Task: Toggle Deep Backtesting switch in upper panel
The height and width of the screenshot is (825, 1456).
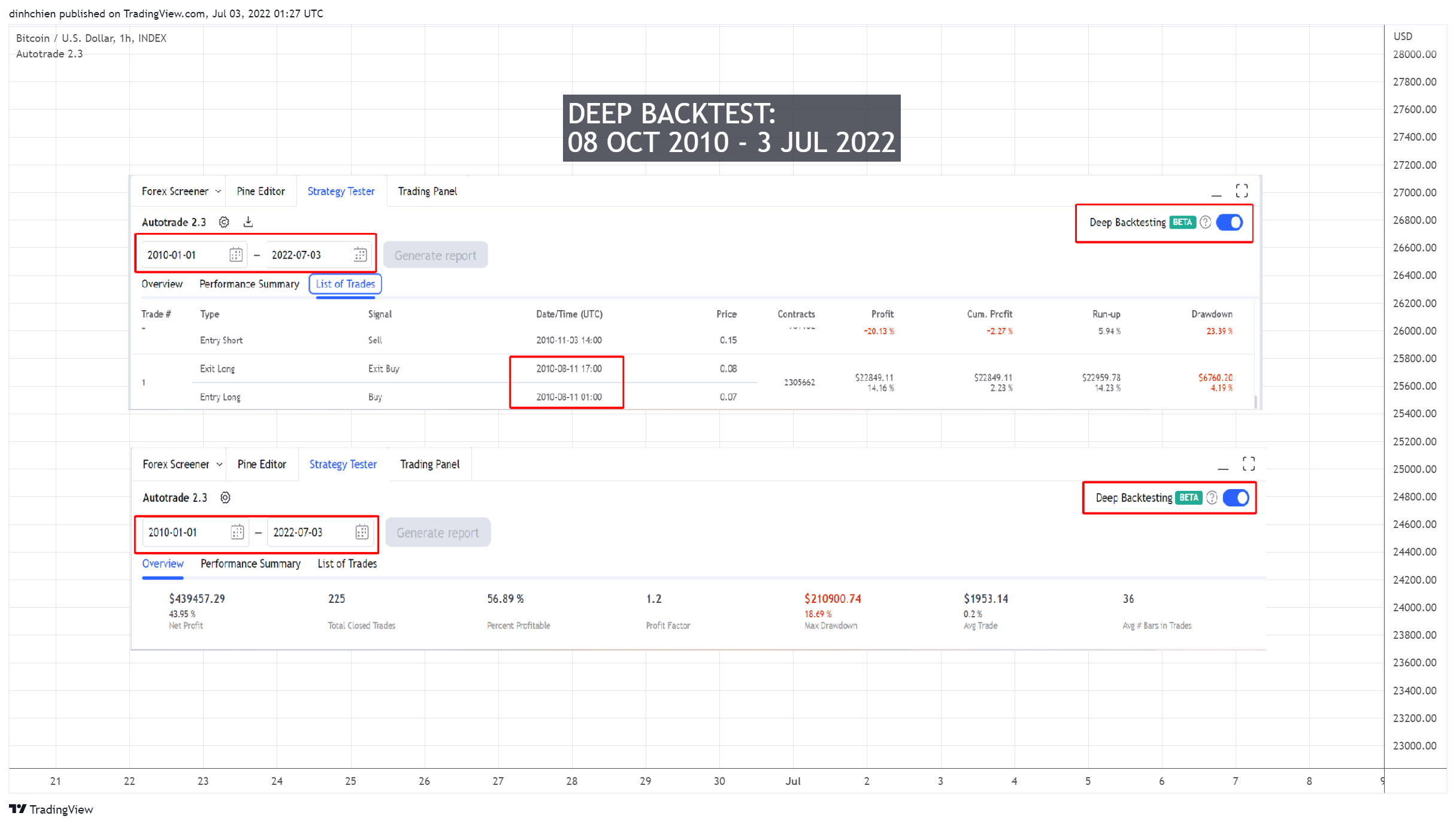Action: pos(1230,222)
